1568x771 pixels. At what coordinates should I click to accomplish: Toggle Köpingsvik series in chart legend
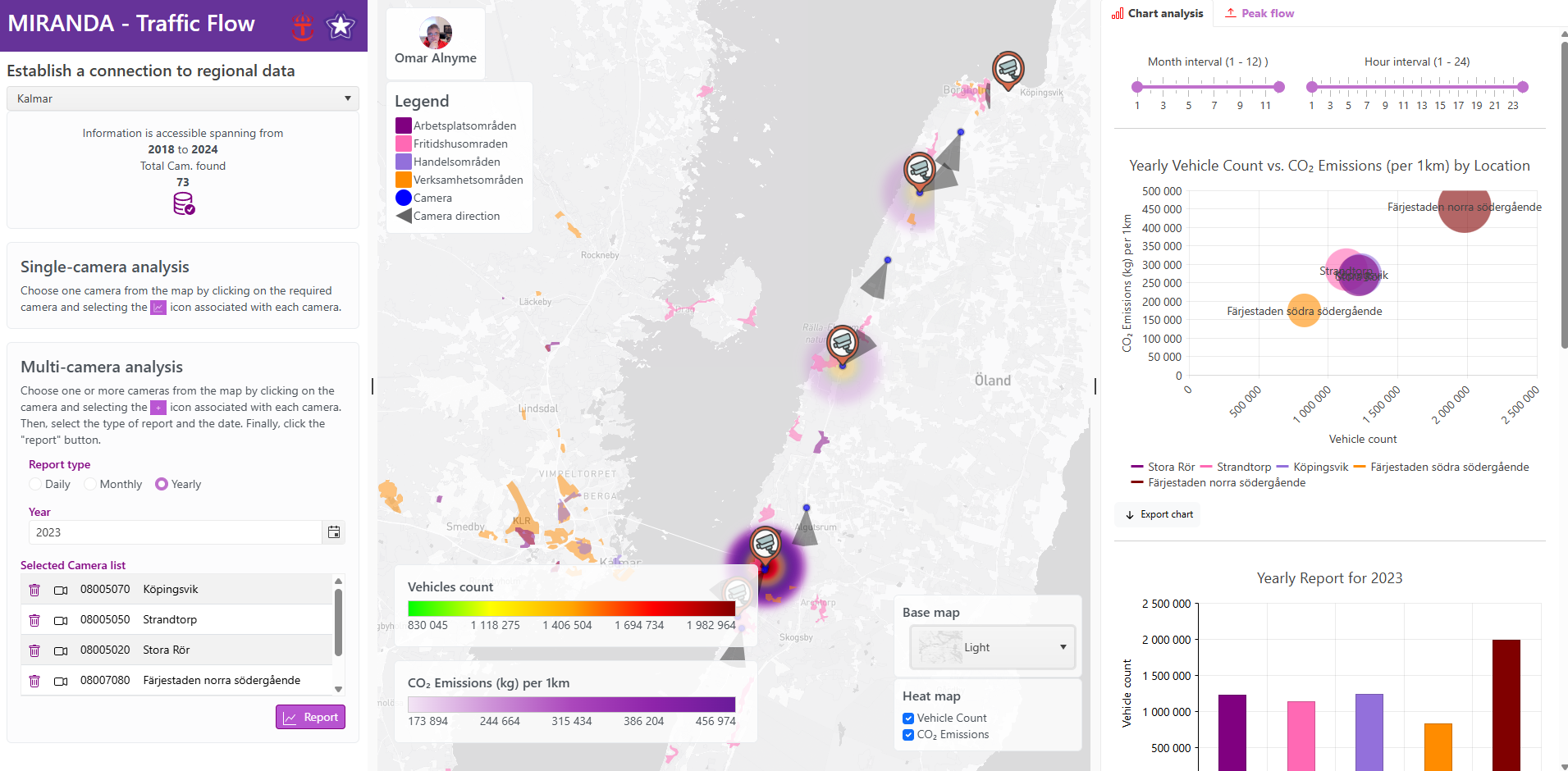(1313, 467)
